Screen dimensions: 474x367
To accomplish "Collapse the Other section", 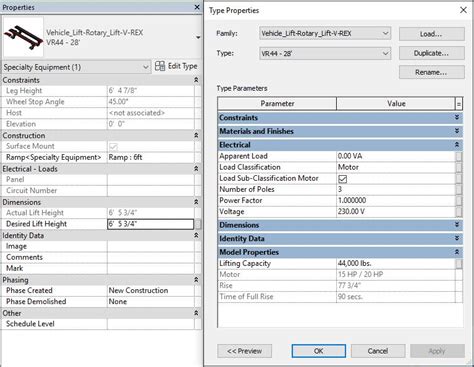I will [196, 313].
